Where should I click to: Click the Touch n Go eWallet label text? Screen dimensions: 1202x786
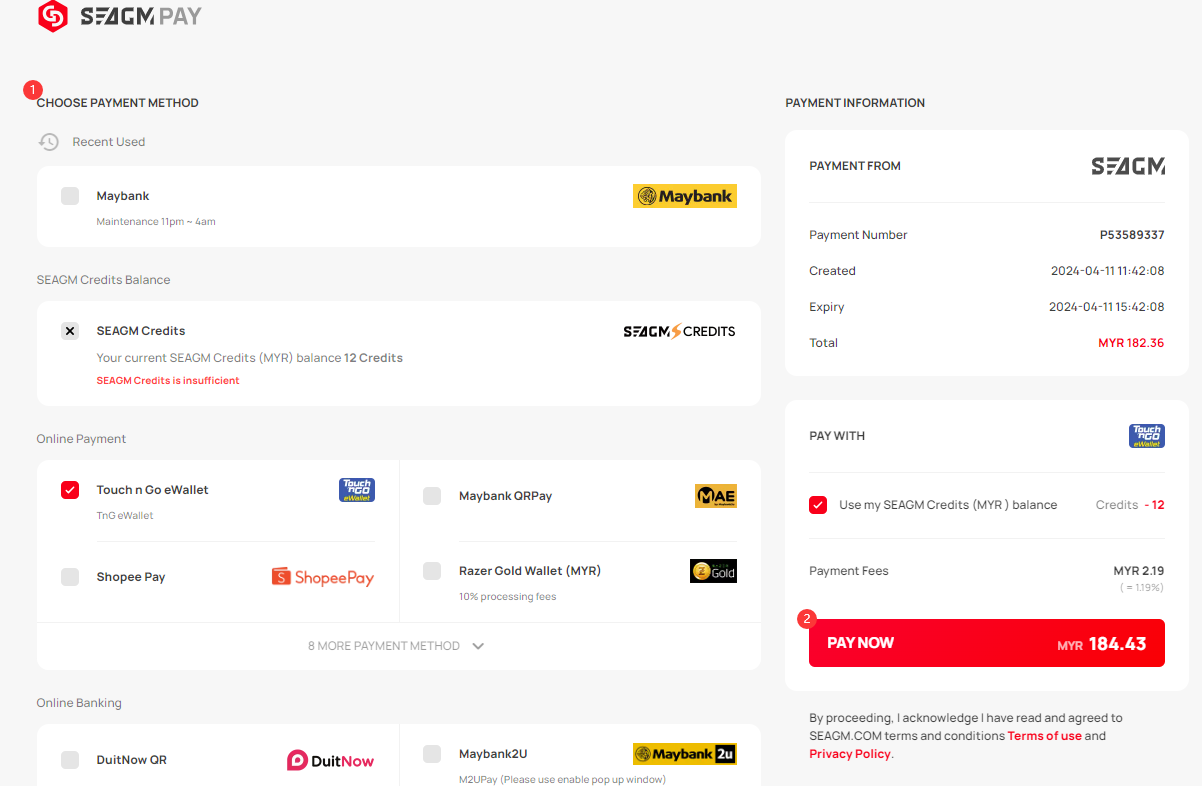pyautogui.click(x=153, y=490)
